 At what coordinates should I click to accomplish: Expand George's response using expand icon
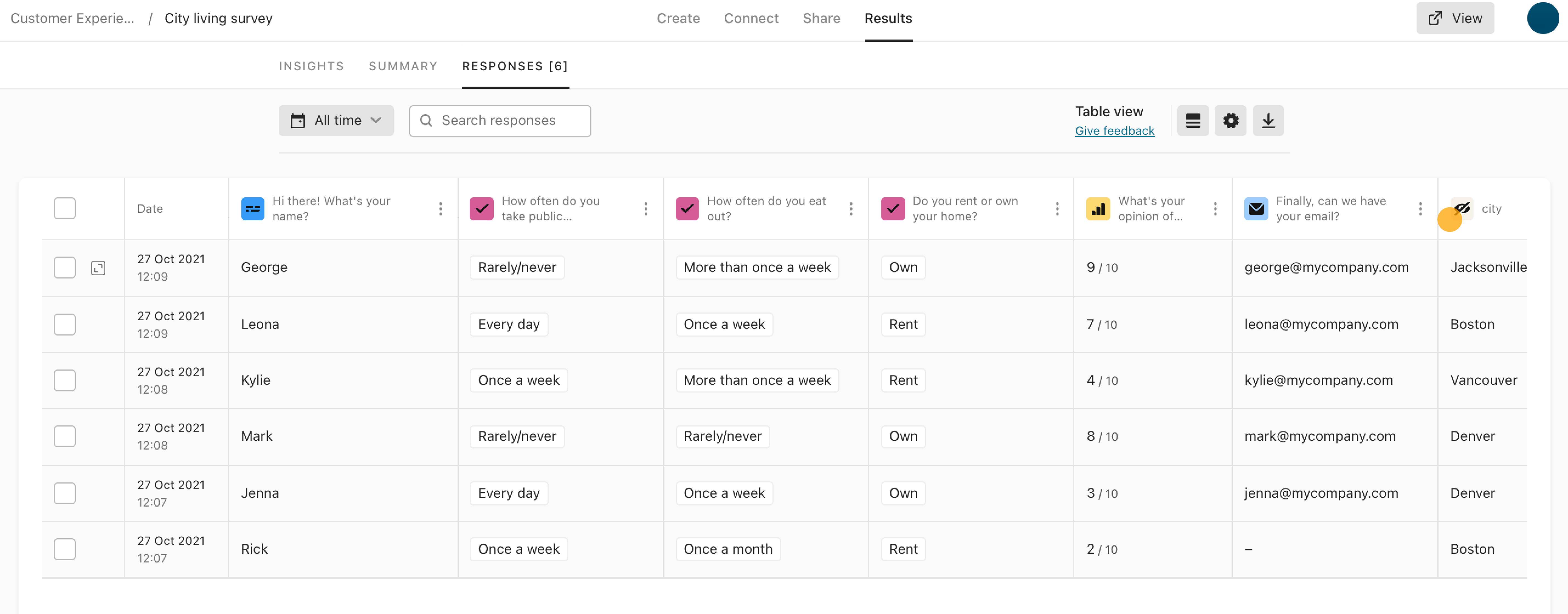tap(98, 268)
